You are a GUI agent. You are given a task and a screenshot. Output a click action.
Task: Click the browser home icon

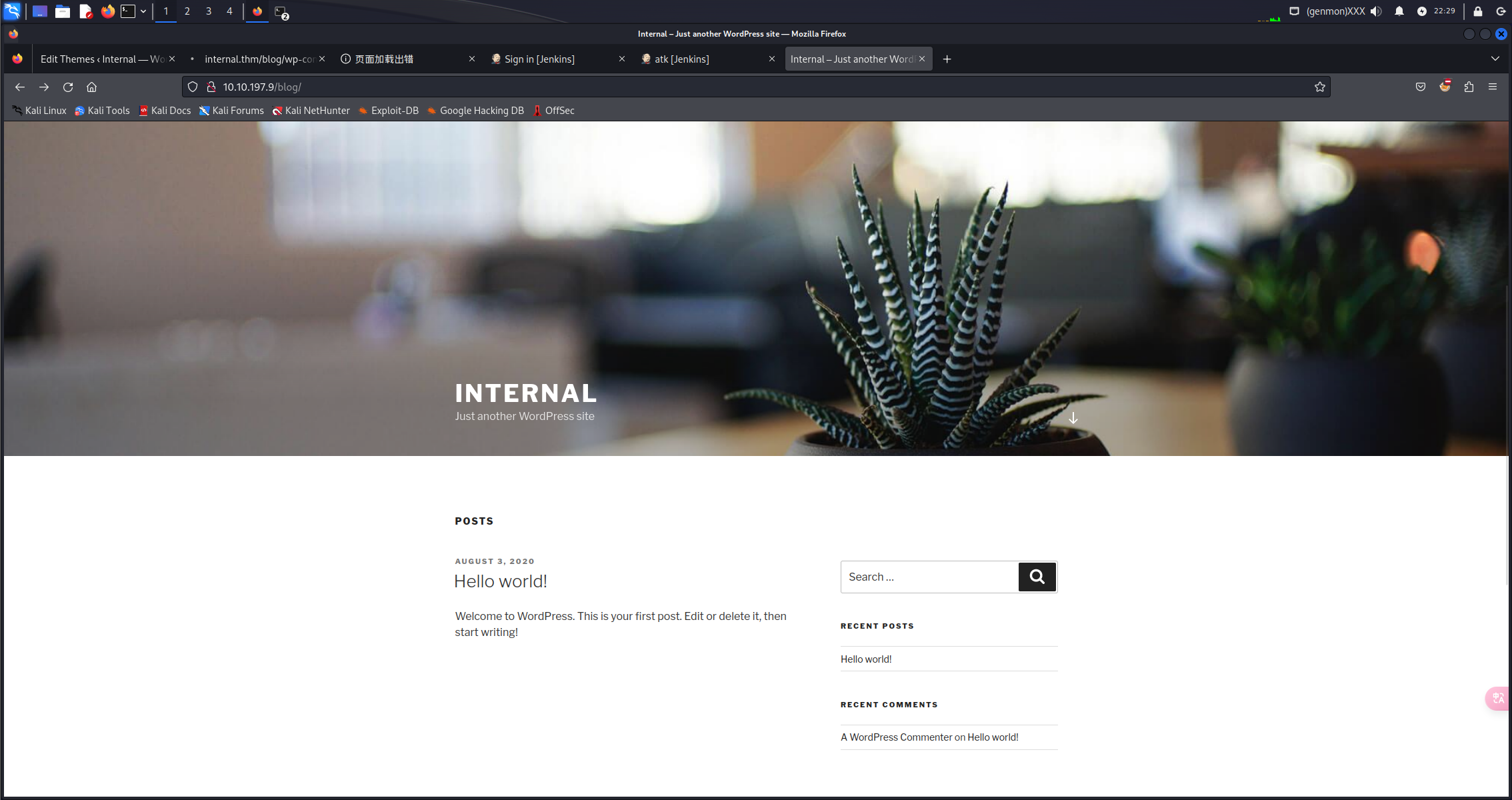[x=92, y=87]
